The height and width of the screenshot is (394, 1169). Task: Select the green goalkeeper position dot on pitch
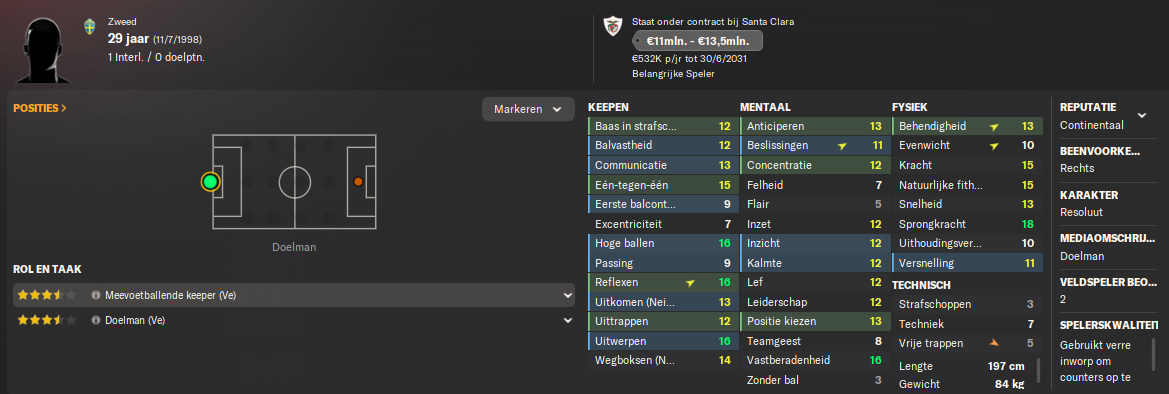211,181
